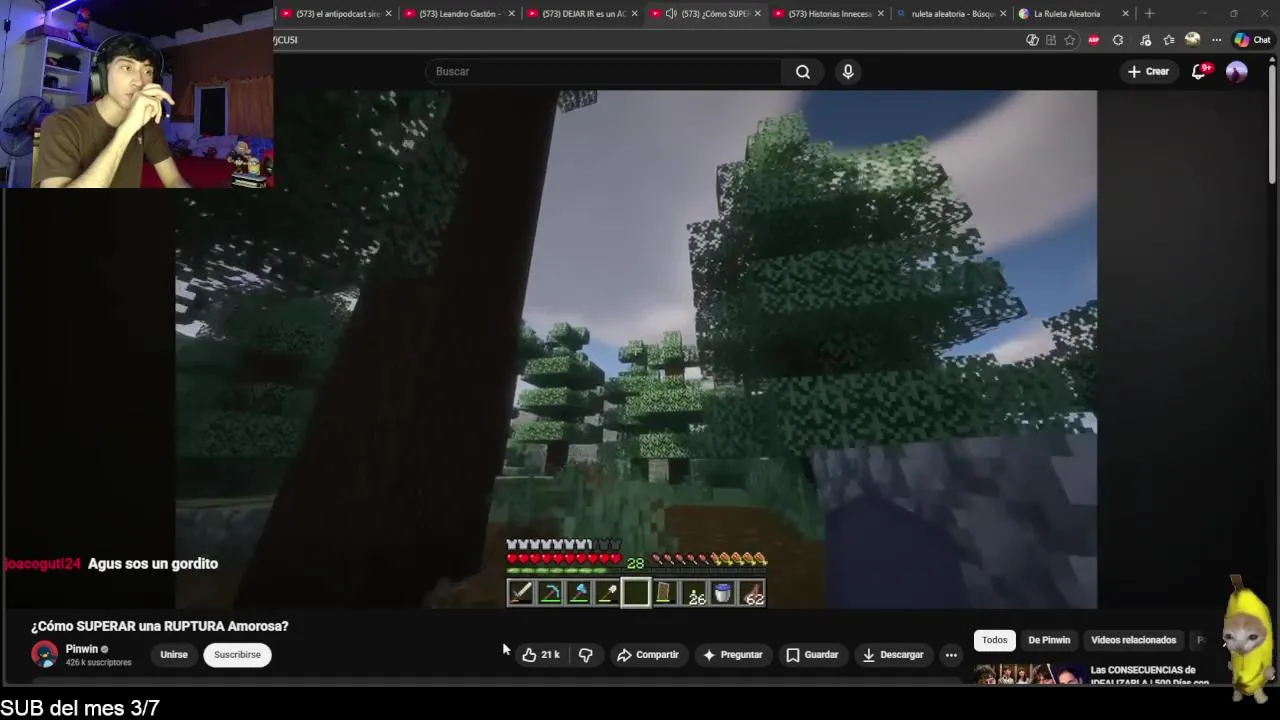Open the YouTube account avatar menu
1280x720 pixels.
[x=1237, y=71]
